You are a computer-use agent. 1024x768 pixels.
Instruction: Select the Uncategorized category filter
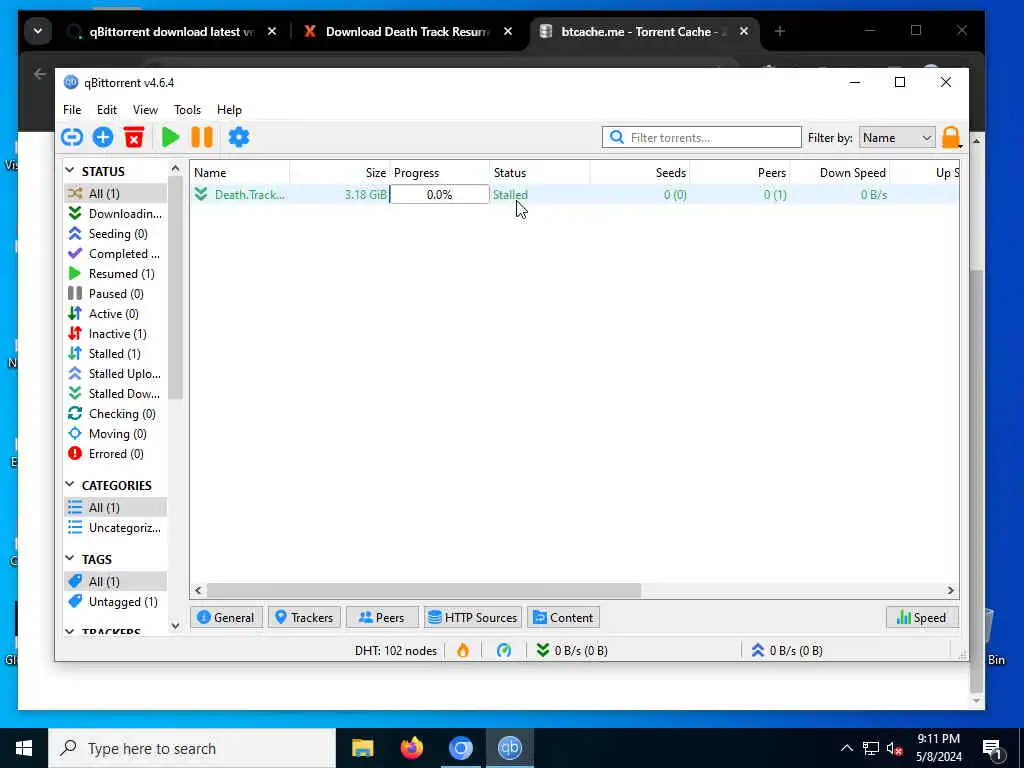(x=116, y=528)
